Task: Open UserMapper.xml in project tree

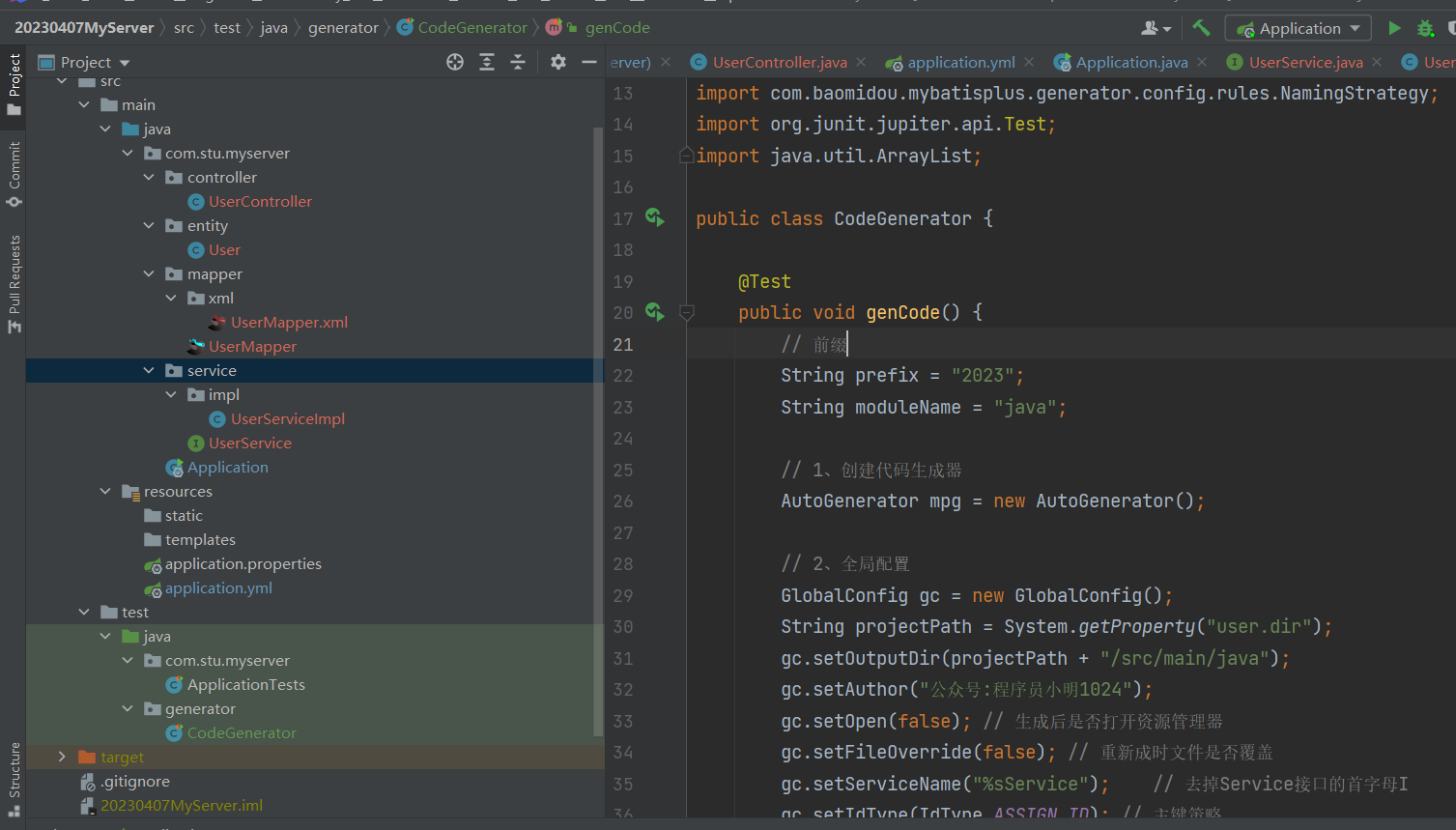Action: pyautogui.click(x=289, y=322)
